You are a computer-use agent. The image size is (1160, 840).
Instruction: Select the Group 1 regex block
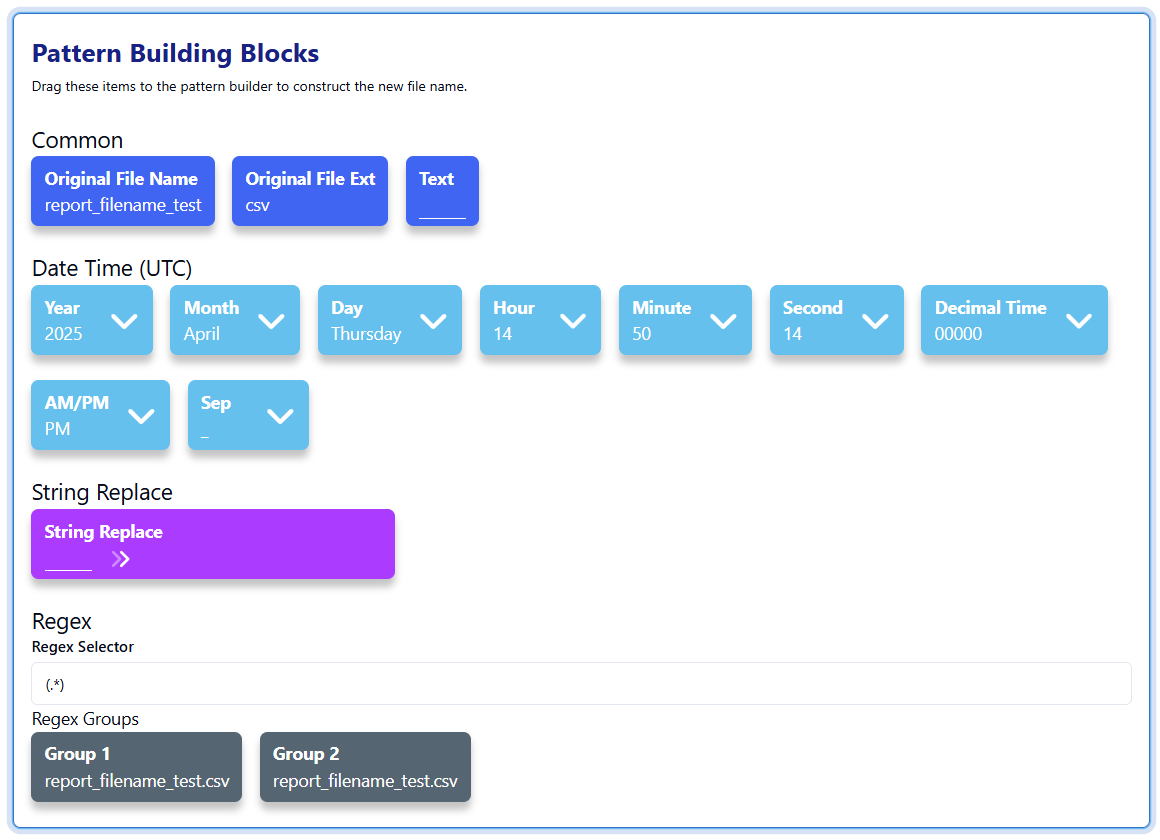tap(136, 767)
